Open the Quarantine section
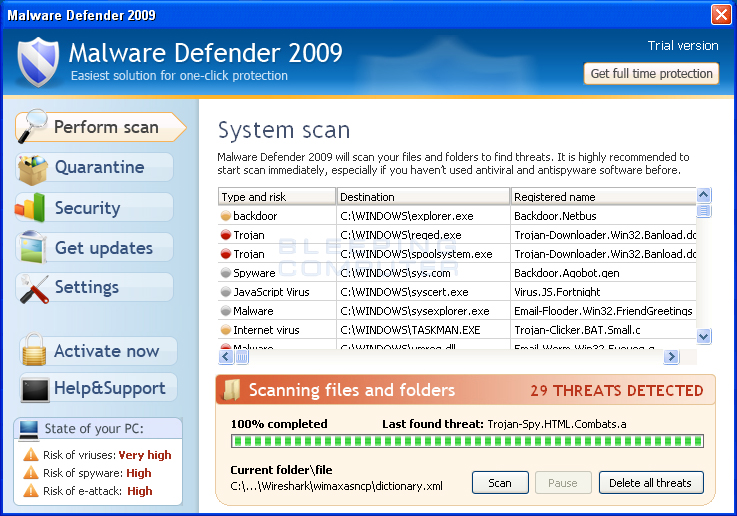Screen dimensions: 737x516 (95, 167)
